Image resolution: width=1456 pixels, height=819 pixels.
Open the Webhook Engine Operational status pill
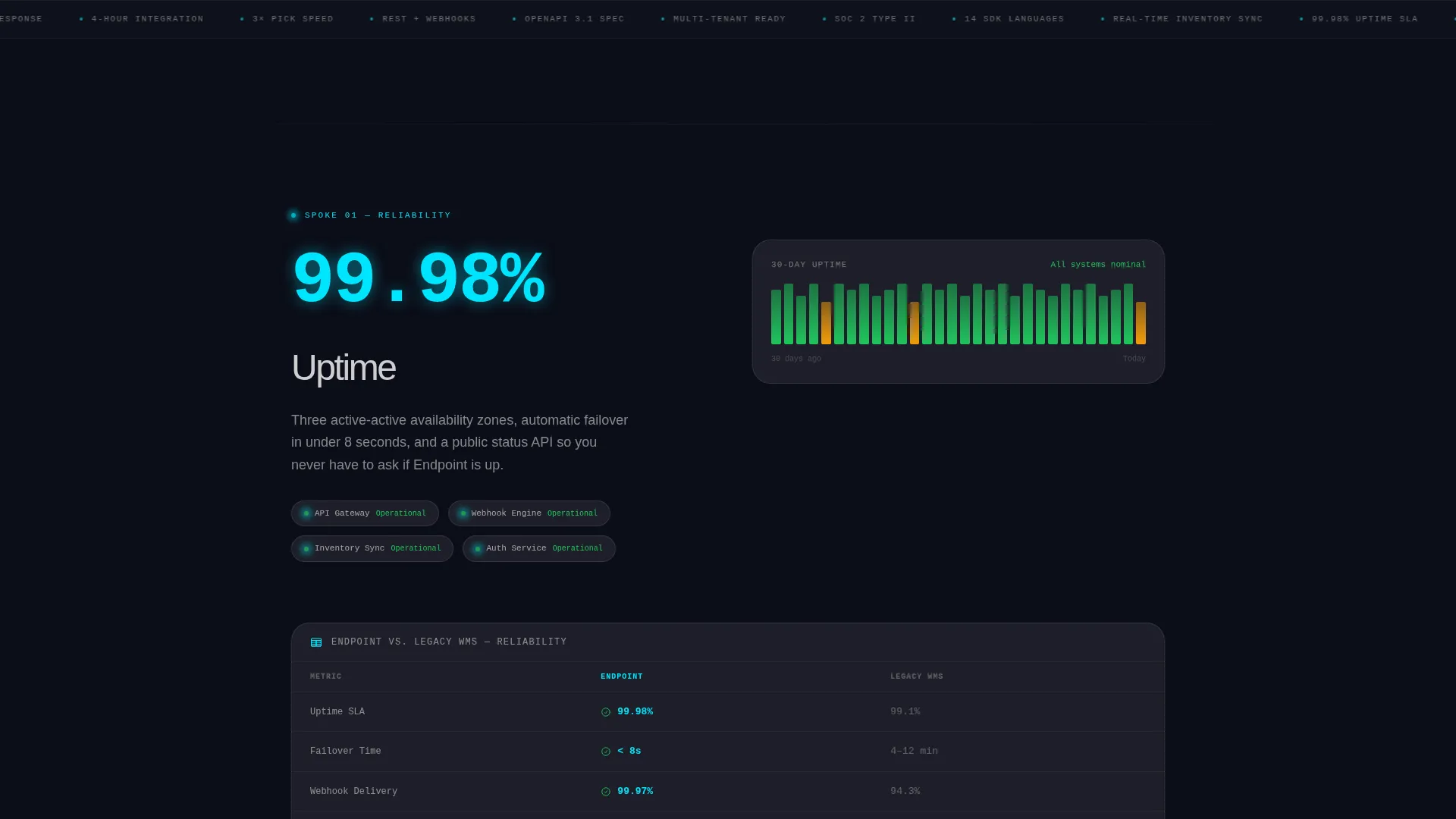529,513
